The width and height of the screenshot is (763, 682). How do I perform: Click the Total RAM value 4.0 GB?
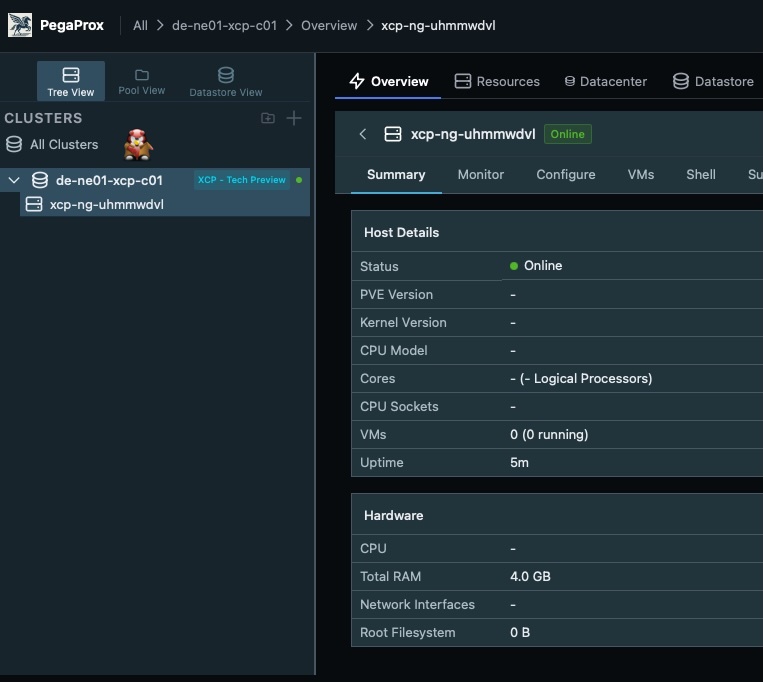(x=530, y=576)
